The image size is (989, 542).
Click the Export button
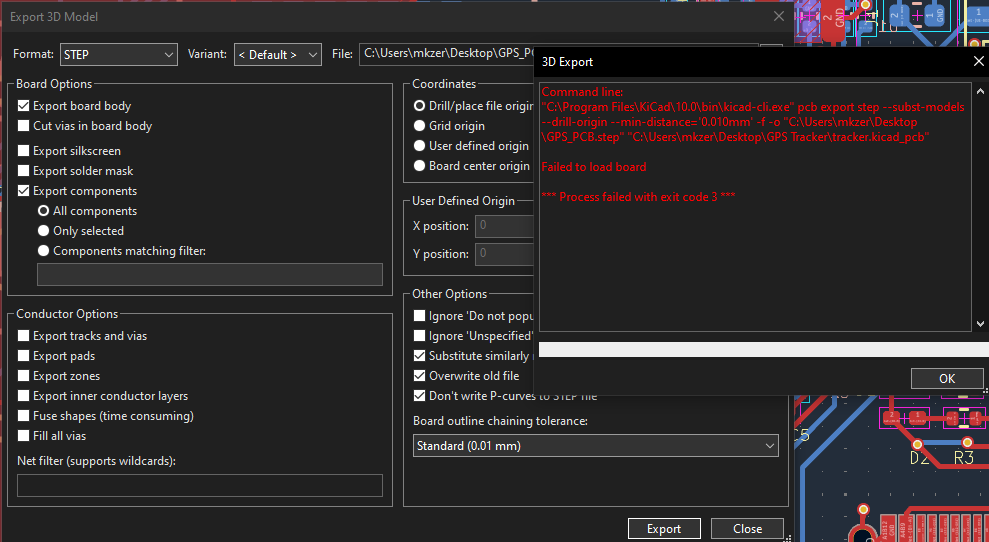tap(664, 529)
